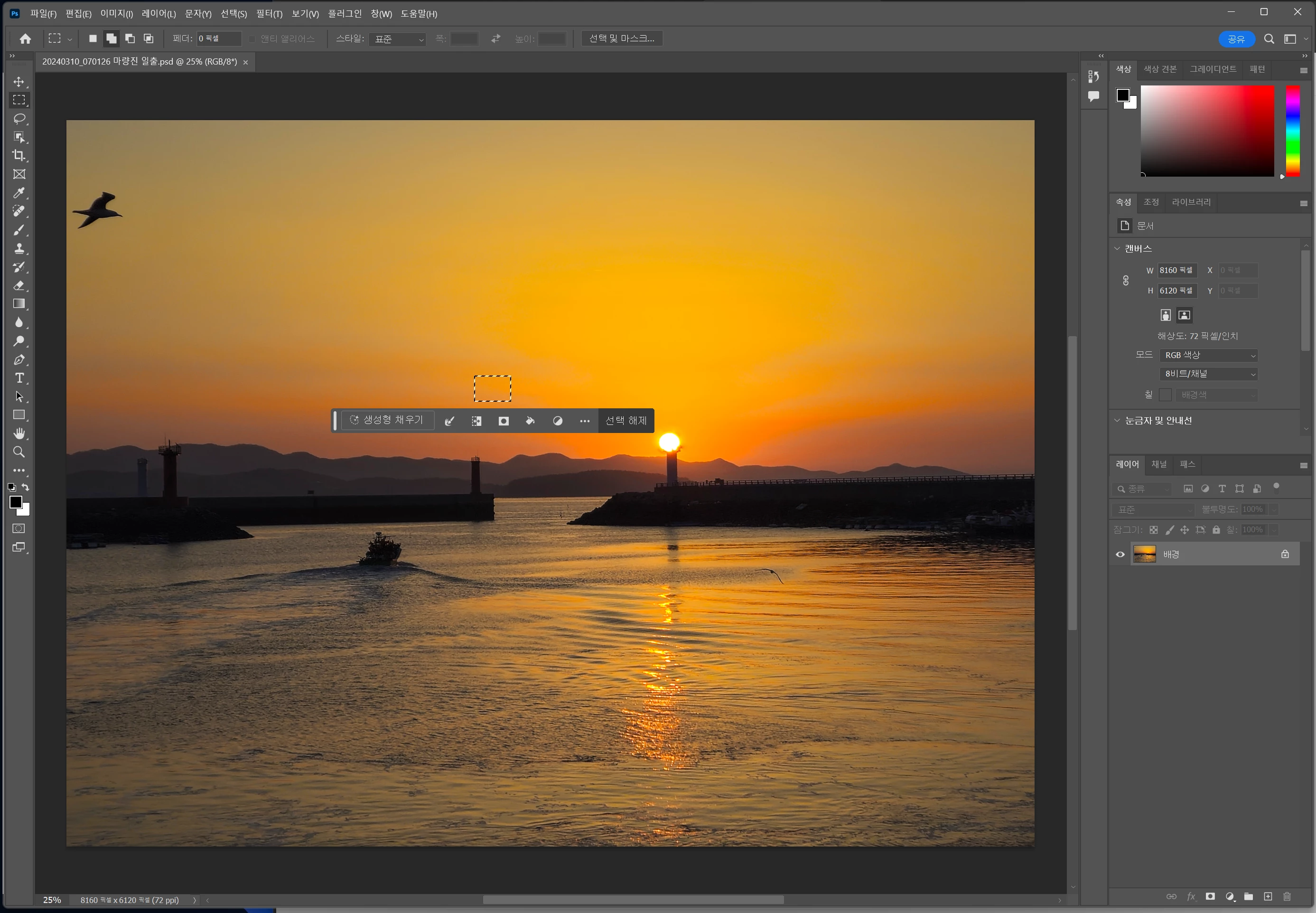Click 선택 및 마스크 button
This screenshot has height=913, width=1316.
[621, 38]
